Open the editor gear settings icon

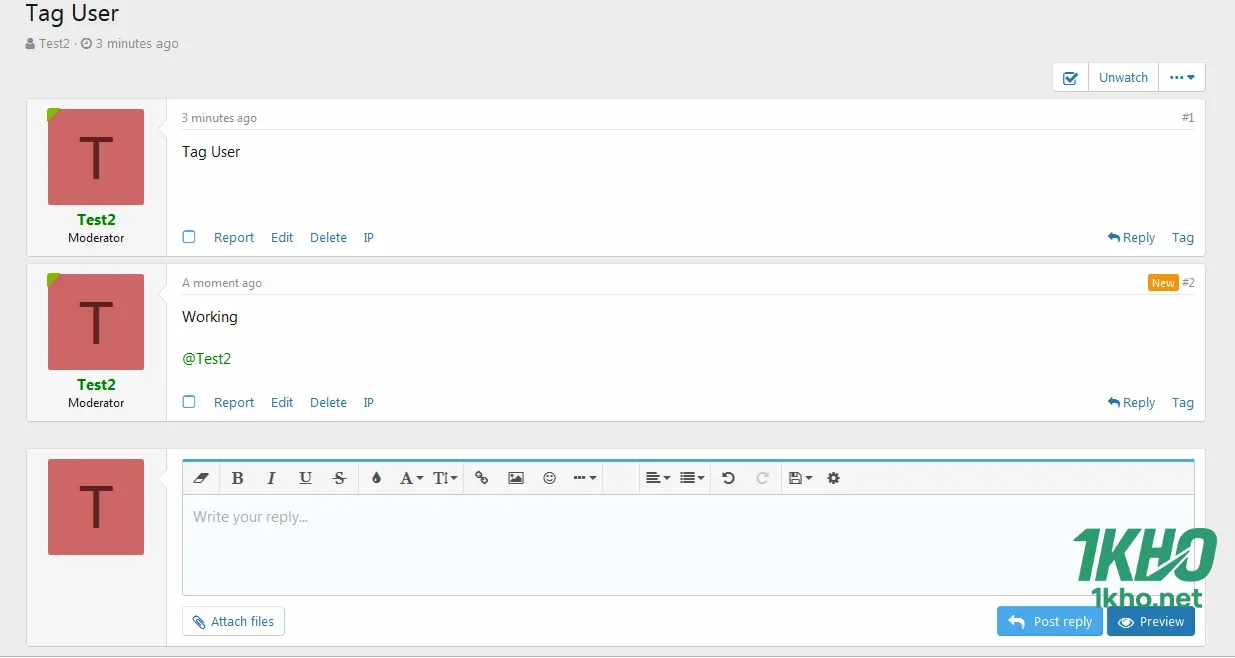pos(833,478)
